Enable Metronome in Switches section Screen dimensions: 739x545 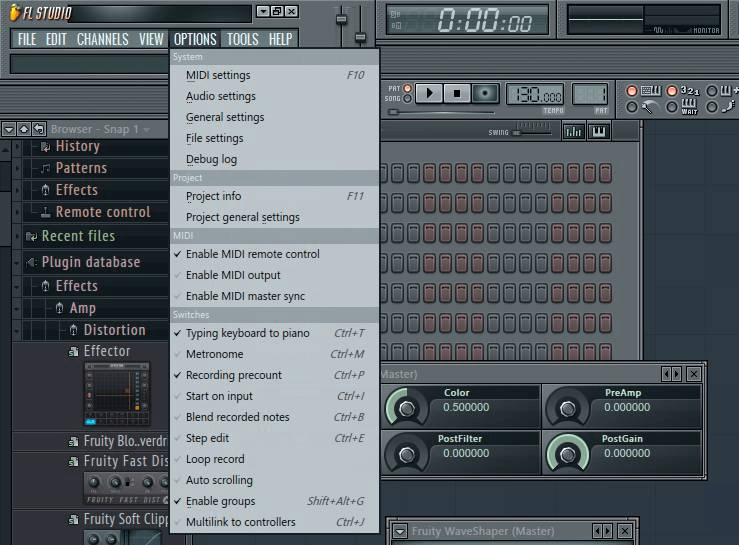click(214, 354)
